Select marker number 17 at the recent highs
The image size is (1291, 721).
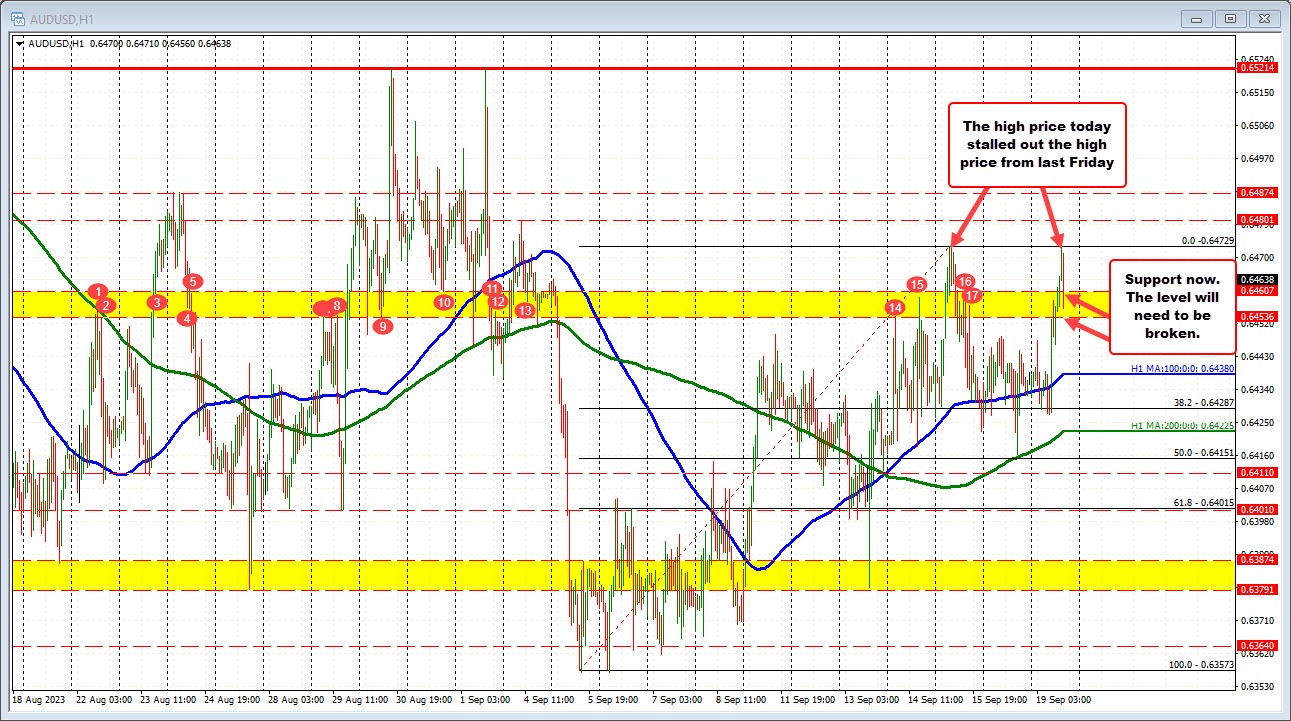tap(970, 296)
